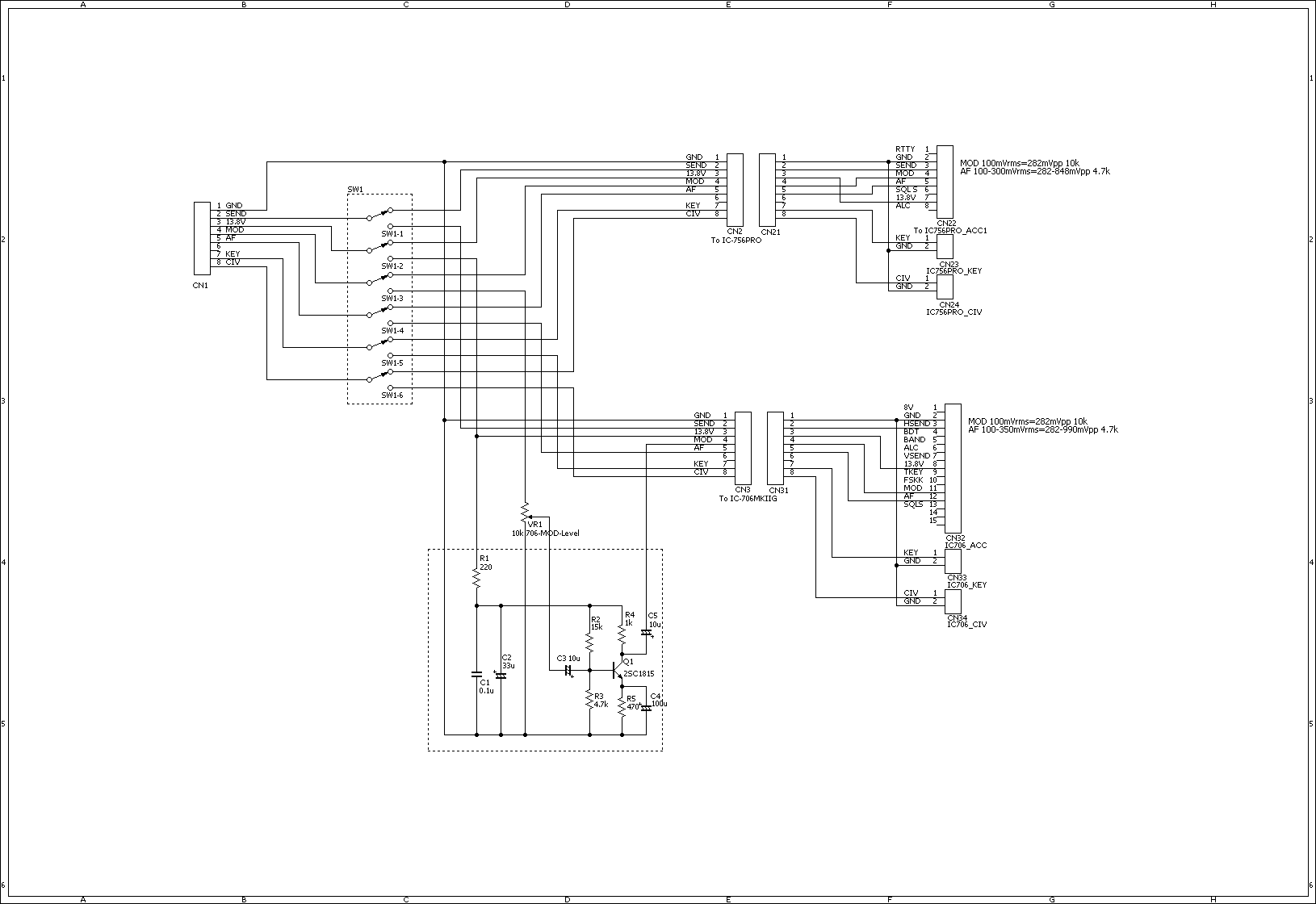Select the C1 0.1u capacitor symbol

point(476,672)
